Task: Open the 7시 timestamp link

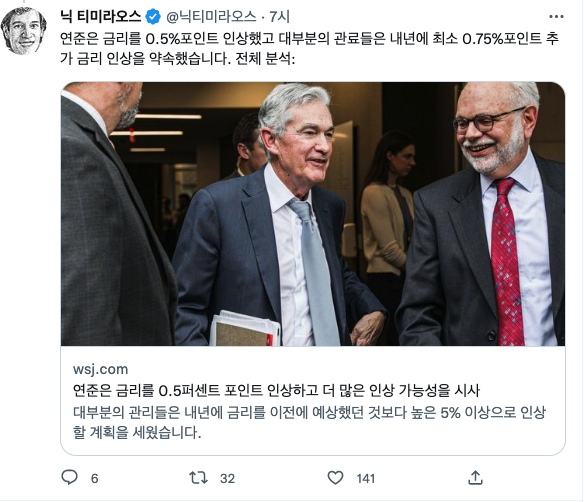Action: [279, 16]
